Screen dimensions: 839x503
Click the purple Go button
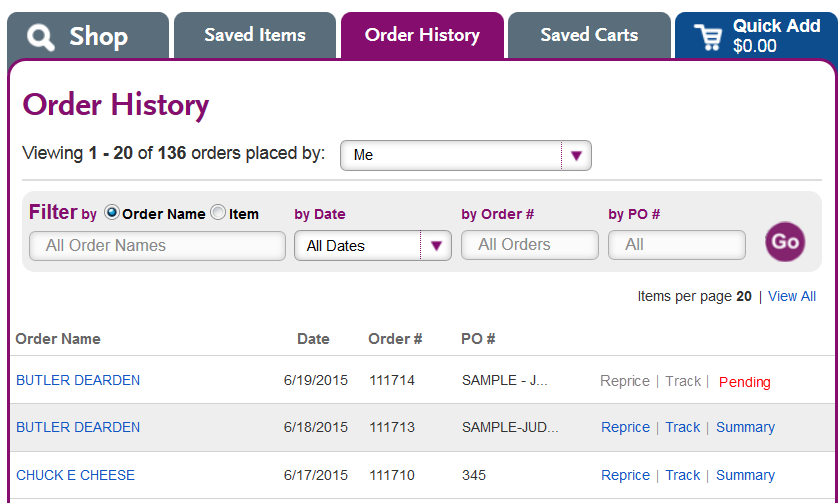tap(785, 242)
